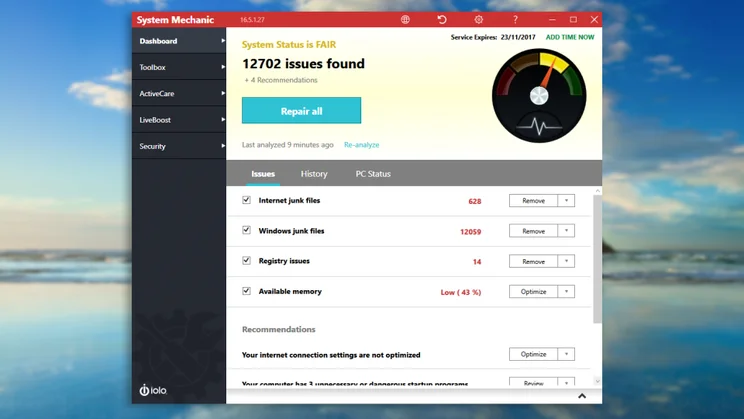Viewport: 744px width, 419px height.
Task: Click the 628 internet junk count
Action: tap(474, 201)
